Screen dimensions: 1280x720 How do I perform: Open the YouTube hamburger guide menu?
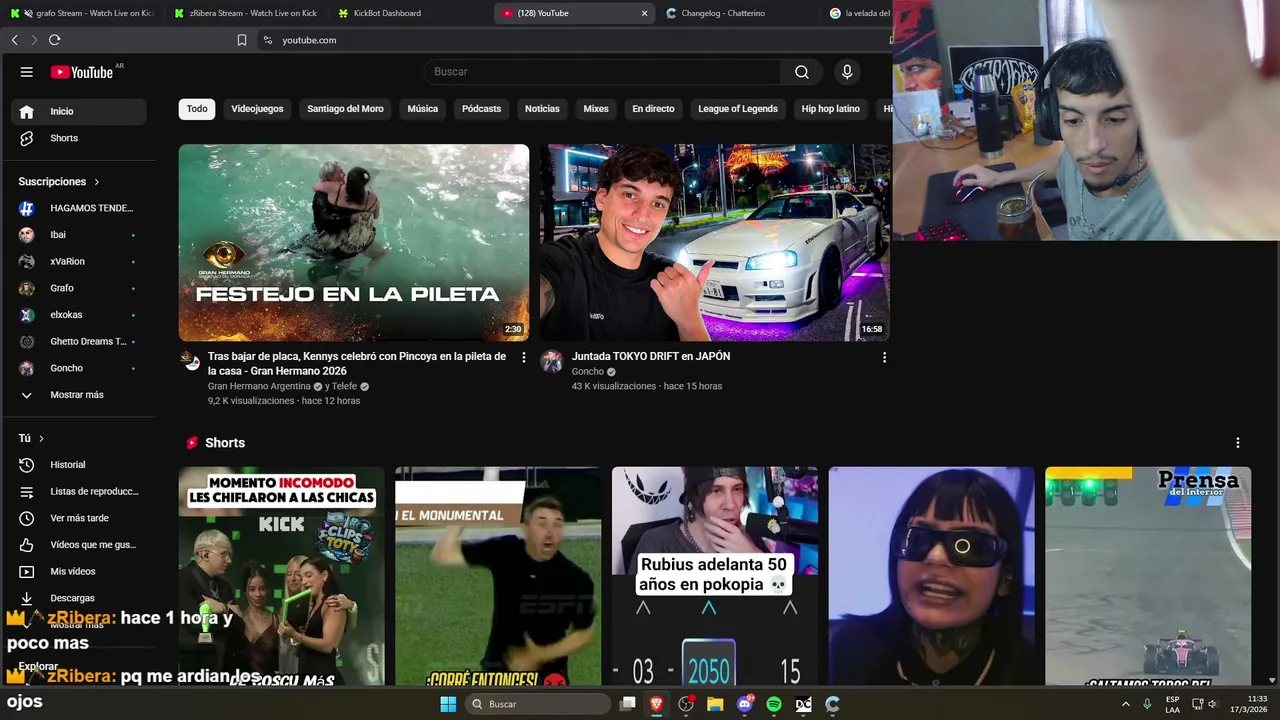point(27,72)
